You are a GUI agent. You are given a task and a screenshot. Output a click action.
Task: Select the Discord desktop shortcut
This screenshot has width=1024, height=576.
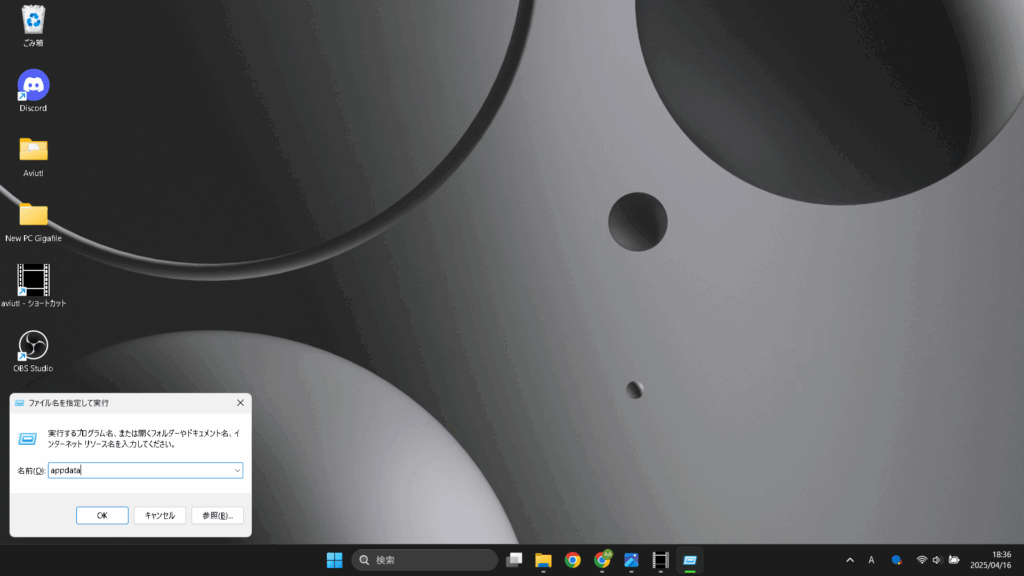(x=33, y=86)
